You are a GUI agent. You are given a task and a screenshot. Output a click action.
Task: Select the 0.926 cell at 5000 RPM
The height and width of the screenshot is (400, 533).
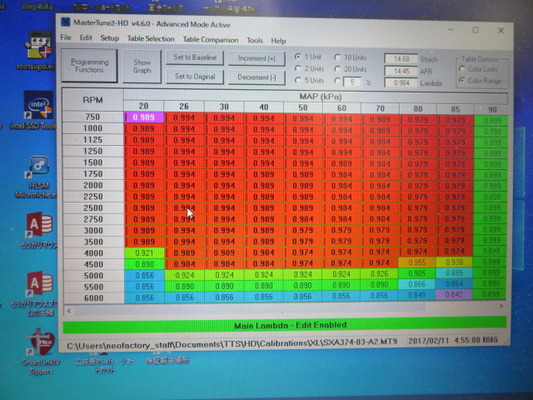(x=379, y=274)
